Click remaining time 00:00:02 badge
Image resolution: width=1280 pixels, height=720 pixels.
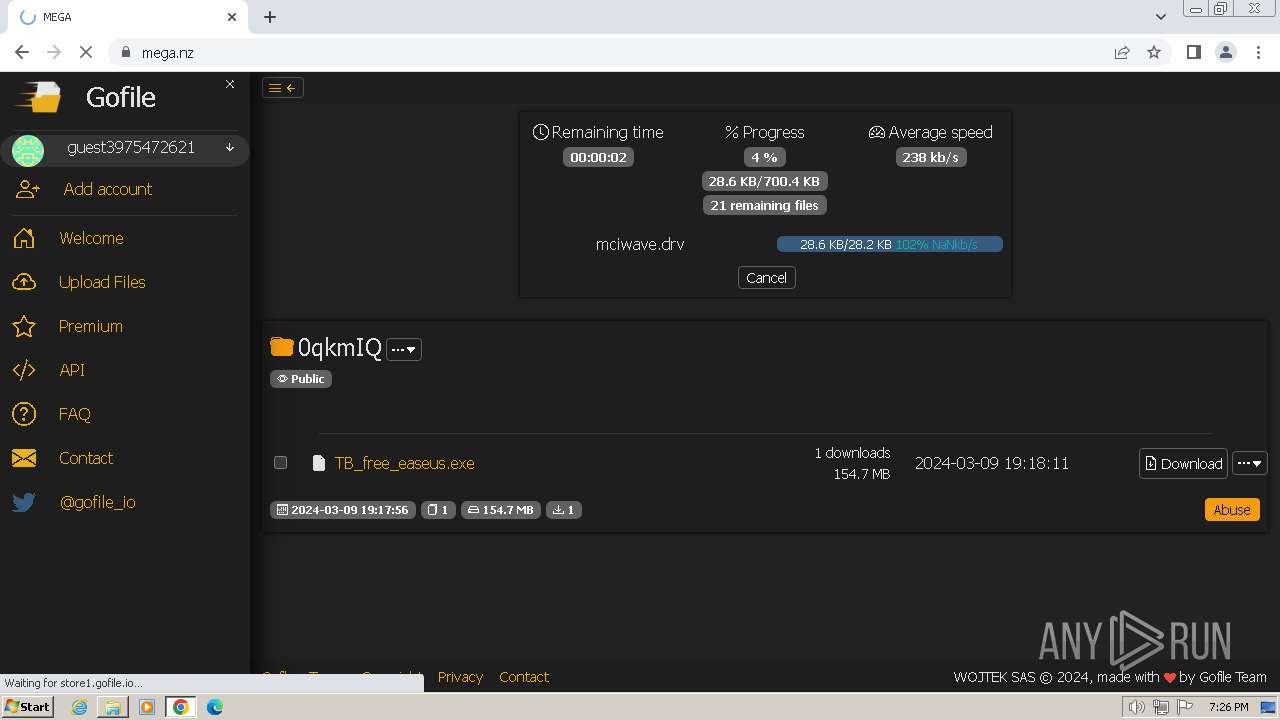point(598,157)
